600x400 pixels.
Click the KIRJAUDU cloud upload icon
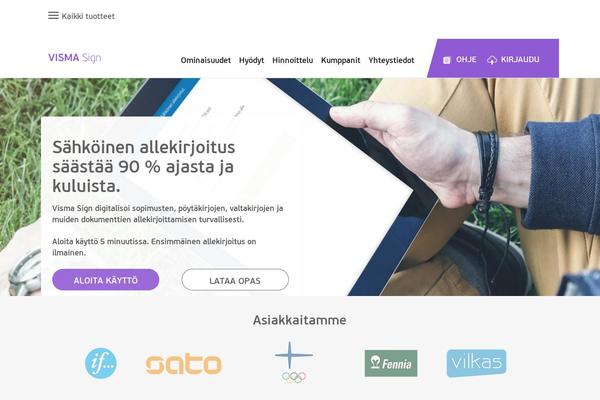click(492, 60)
